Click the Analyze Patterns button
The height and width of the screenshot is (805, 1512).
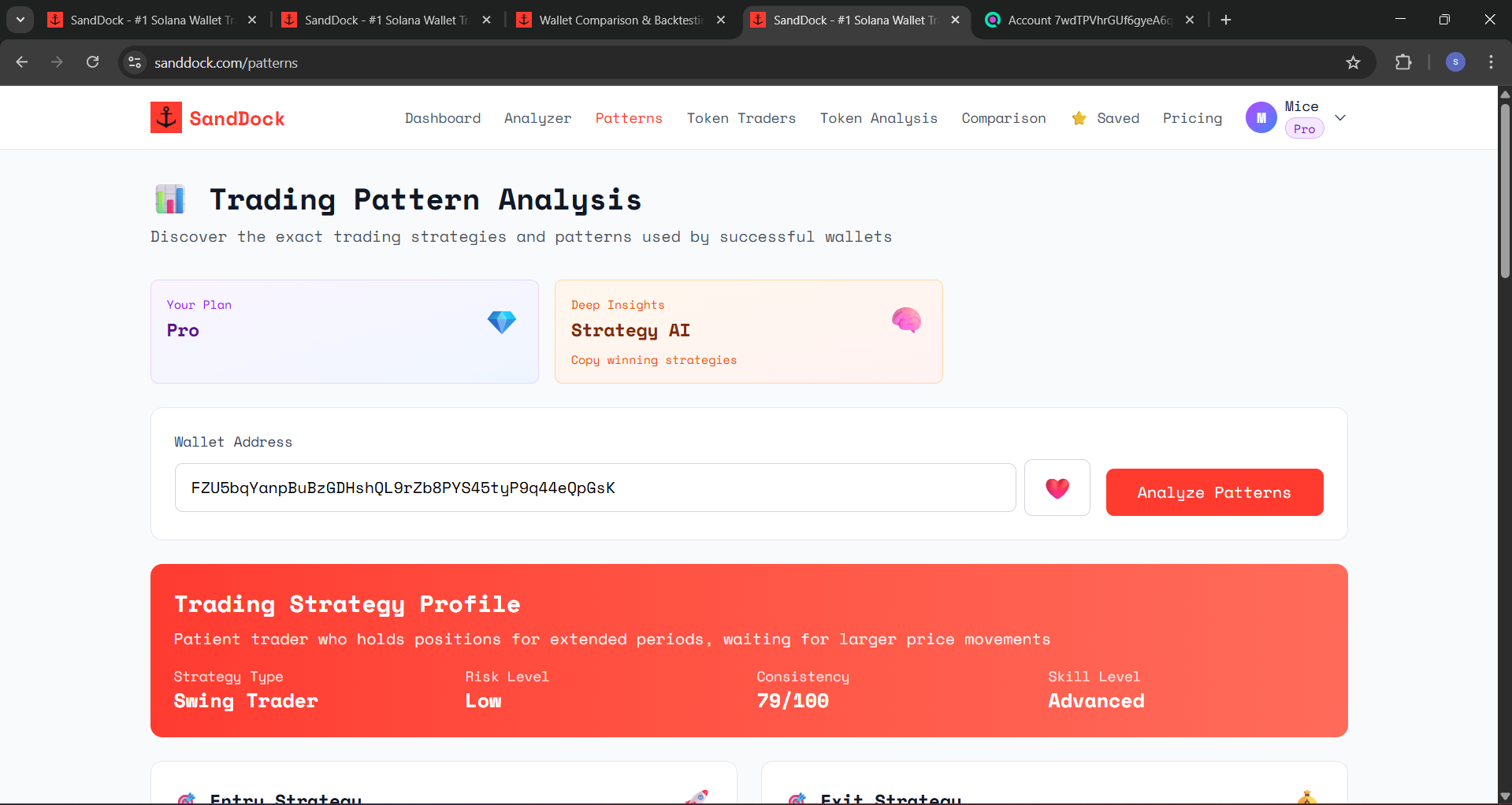[x=1214, y=492]
